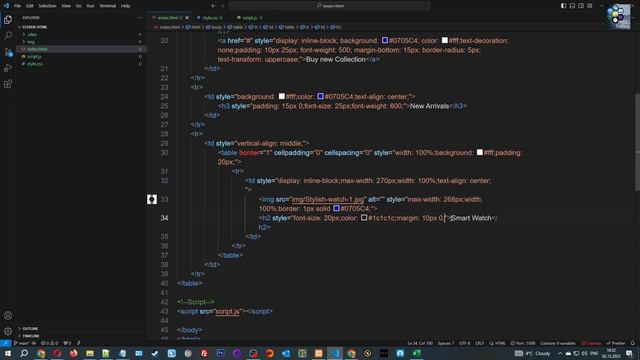Open the Help menu

click(x=125, y=6)
